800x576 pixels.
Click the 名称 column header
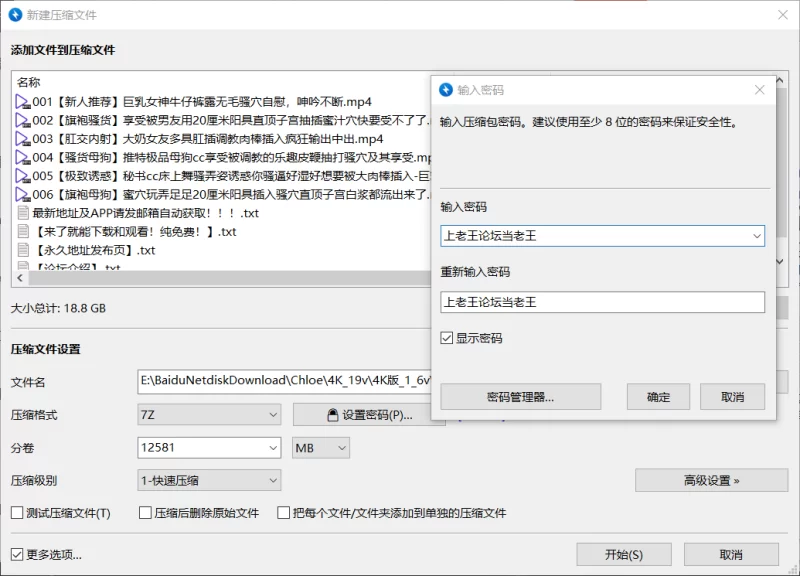[x=29, y=82]
